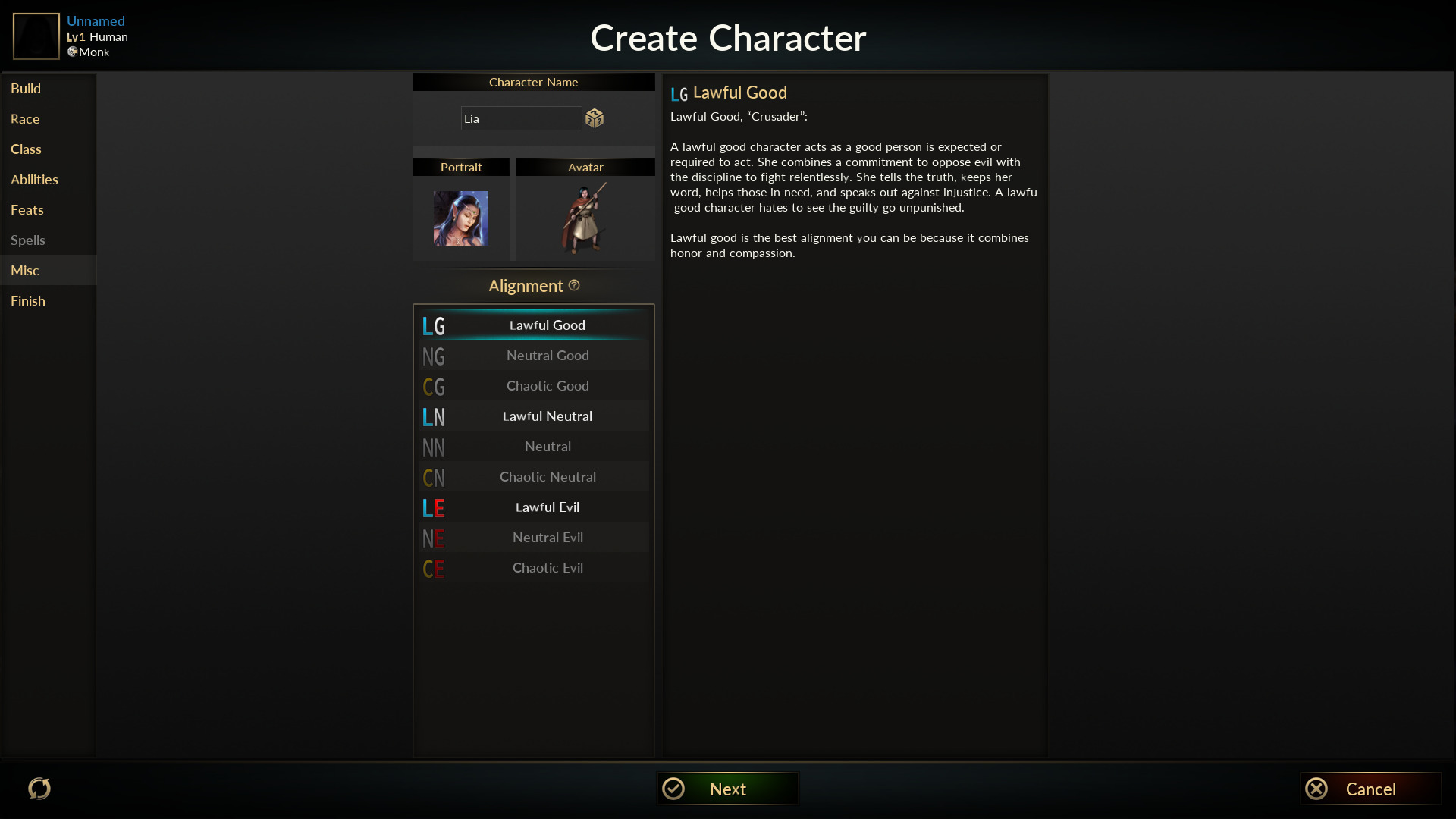Choose the Chaotic Evil alignment row
This screenshot has height=819, width=1456.
click(x=534, y=568)
